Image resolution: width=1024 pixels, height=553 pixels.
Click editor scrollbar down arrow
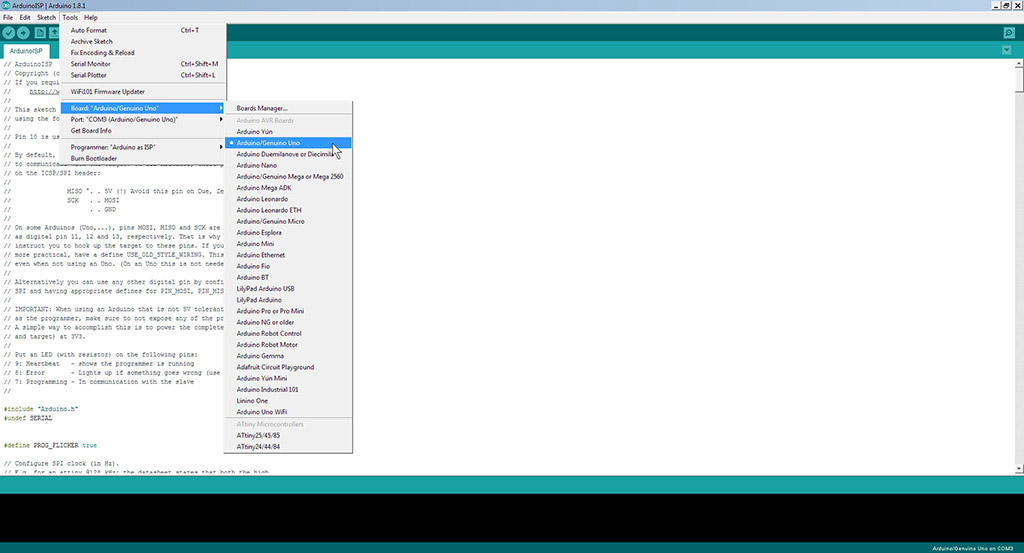click(1019, 469)
